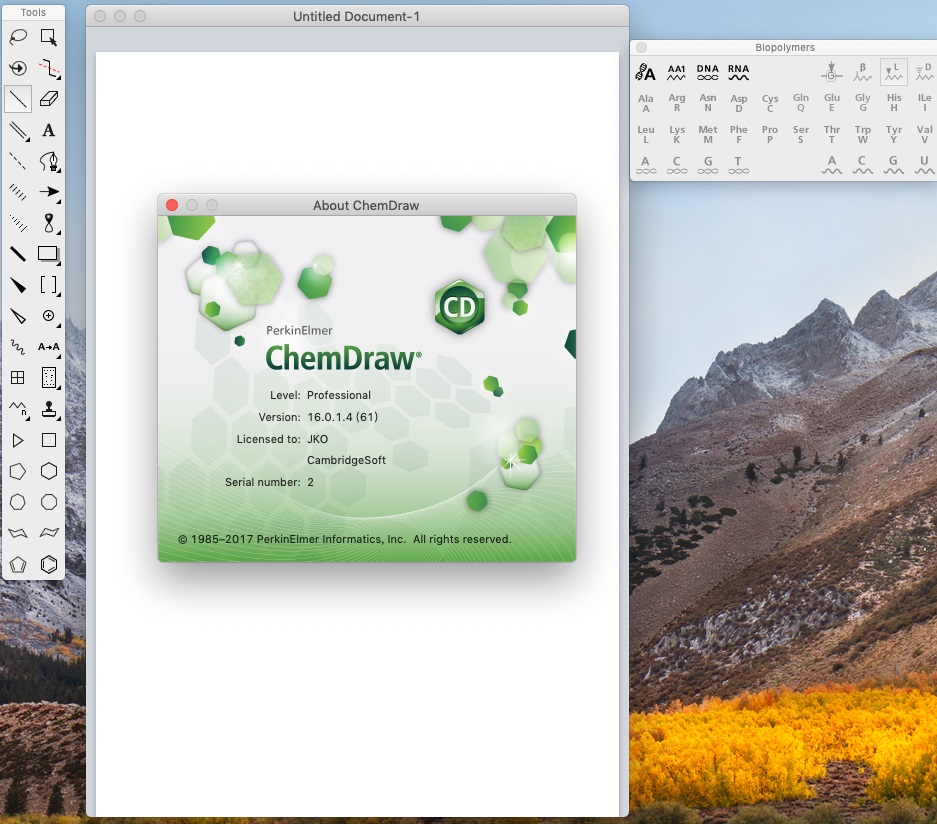Viewport: 937px width, 824px height.
Task: Select the Lasso selection tool
Action: coord(17,37)
